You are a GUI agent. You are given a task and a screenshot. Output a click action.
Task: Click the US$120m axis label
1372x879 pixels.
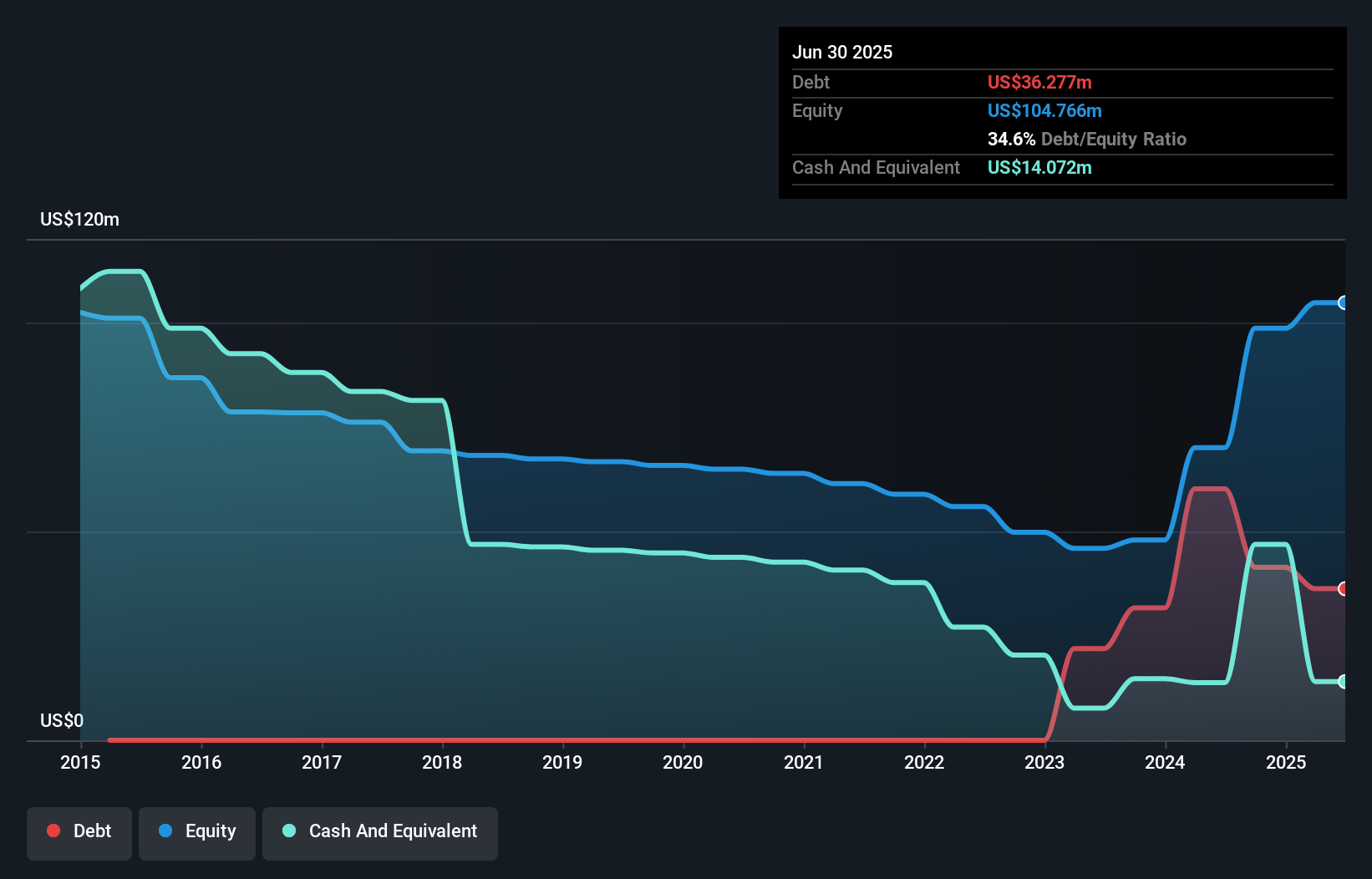(79, 219)
